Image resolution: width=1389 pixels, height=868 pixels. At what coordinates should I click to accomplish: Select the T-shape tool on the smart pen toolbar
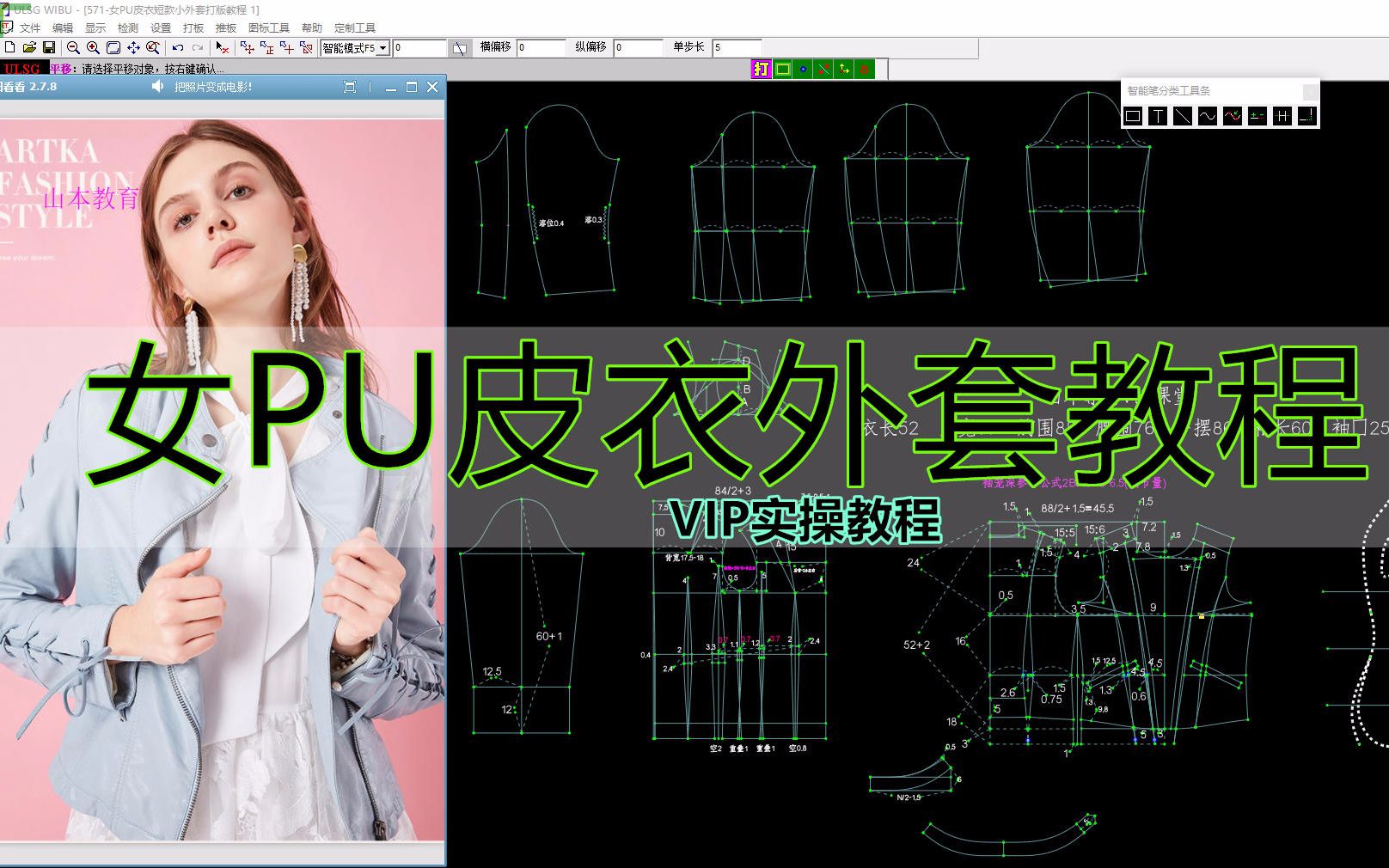[1158, 115]
